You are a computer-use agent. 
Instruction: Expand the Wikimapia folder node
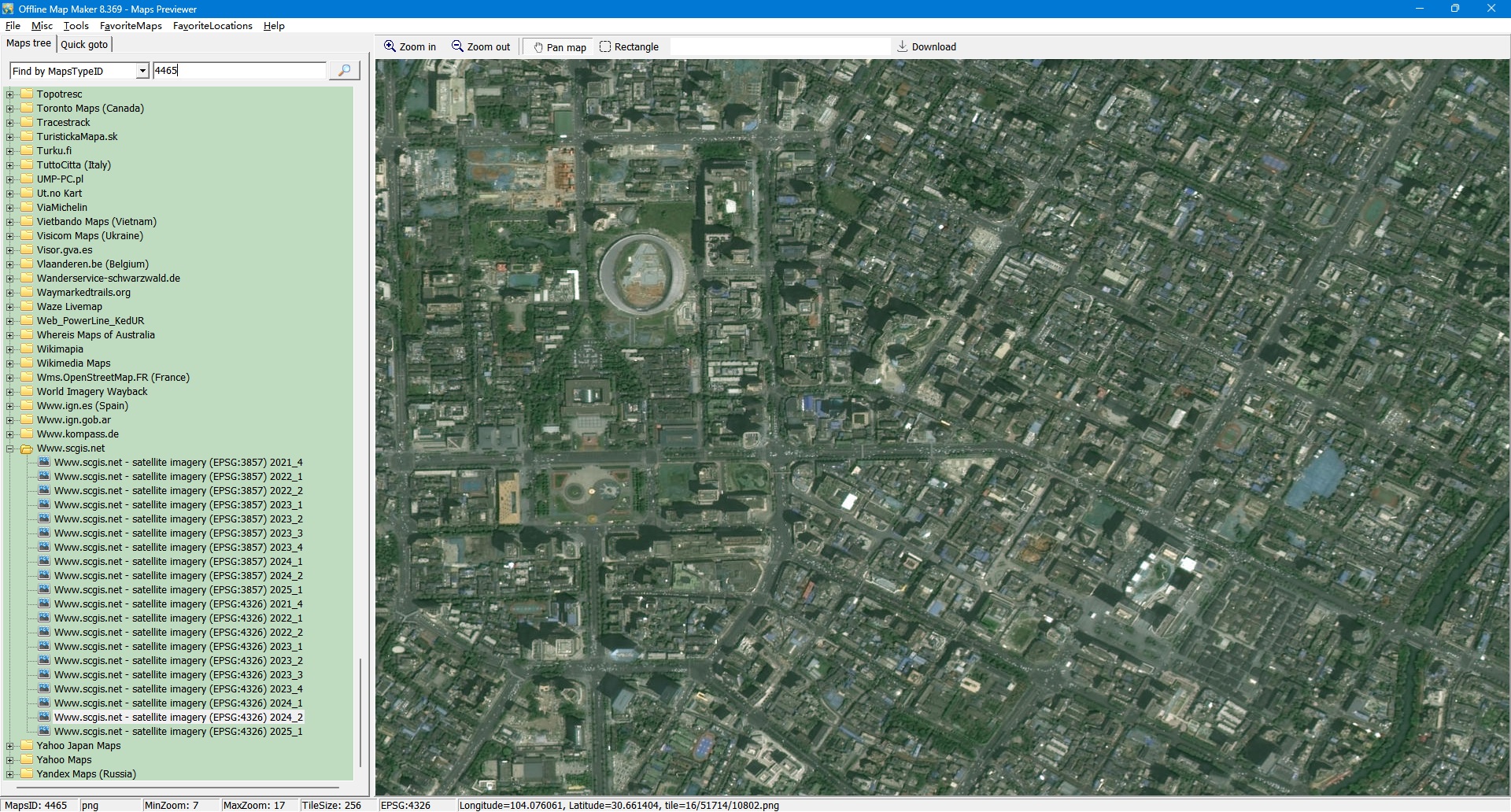[10, 349]
